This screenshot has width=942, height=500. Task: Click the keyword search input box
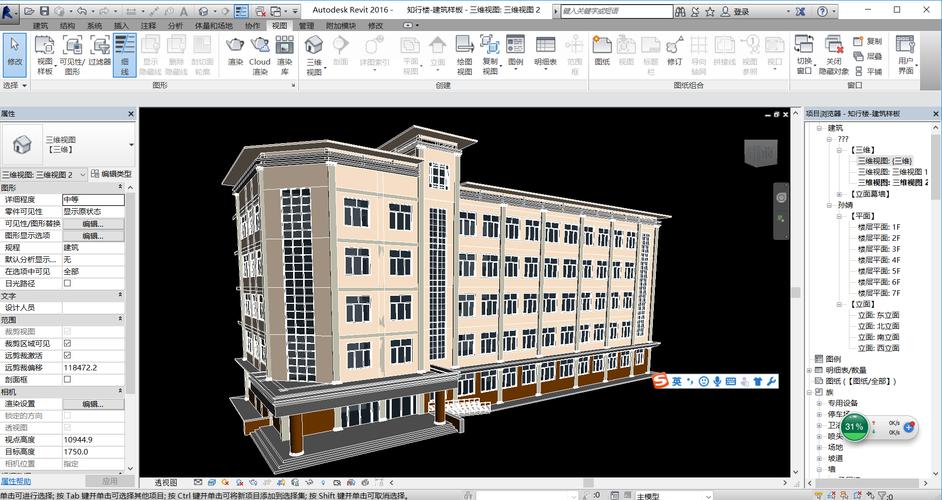(617, 11)
